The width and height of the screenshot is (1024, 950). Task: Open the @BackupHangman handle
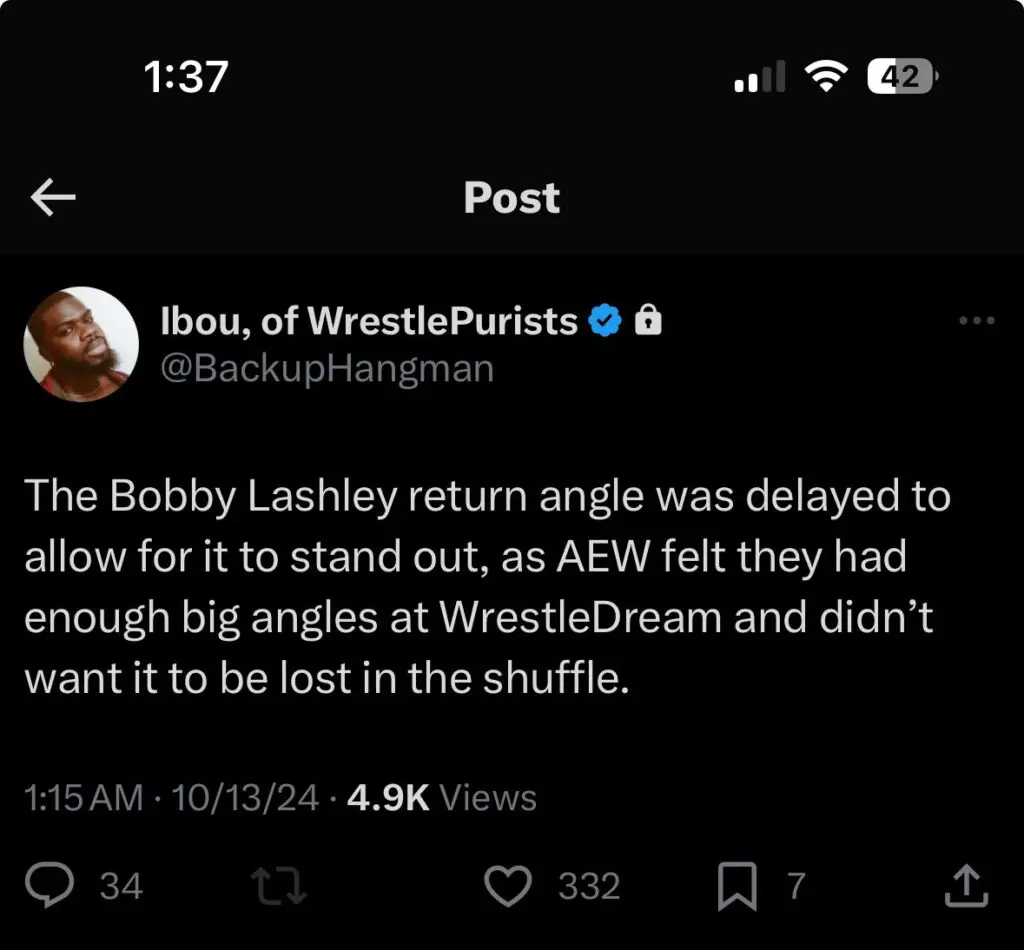point(327,369)
